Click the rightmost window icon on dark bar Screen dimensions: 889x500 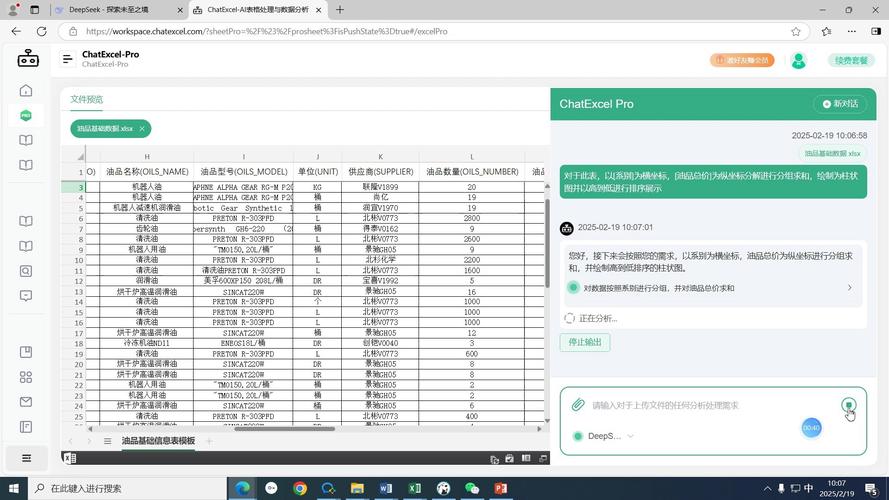543,458
